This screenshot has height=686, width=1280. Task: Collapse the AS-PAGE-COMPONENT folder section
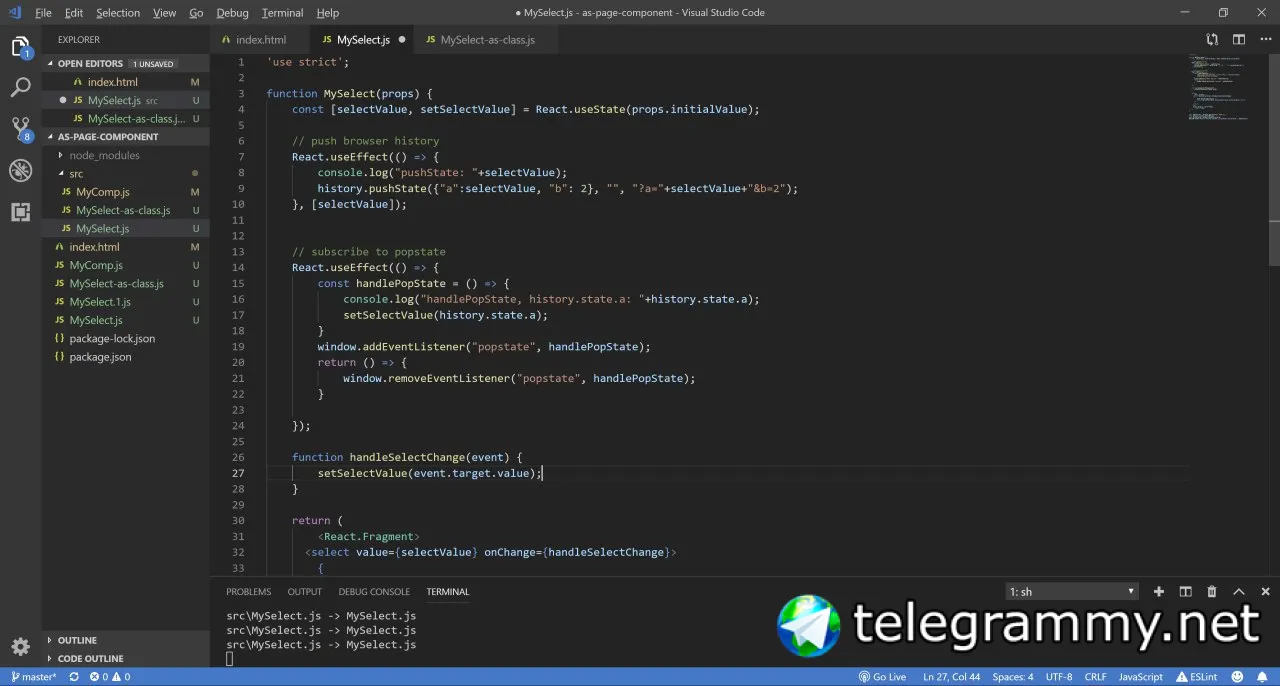click(108, 137)
